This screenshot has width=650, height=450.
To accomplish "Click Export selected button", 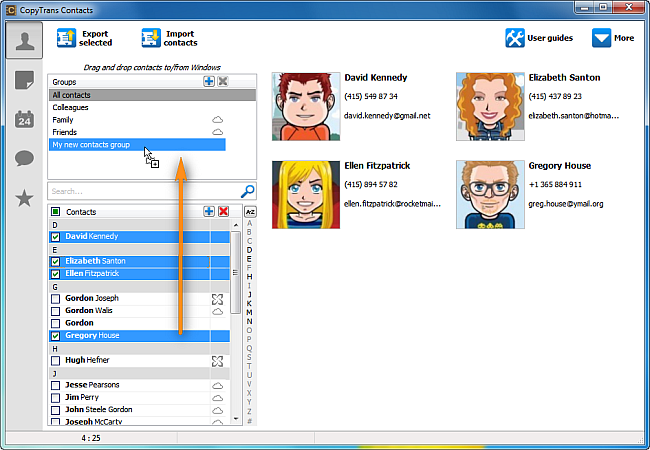I will 85,38.
